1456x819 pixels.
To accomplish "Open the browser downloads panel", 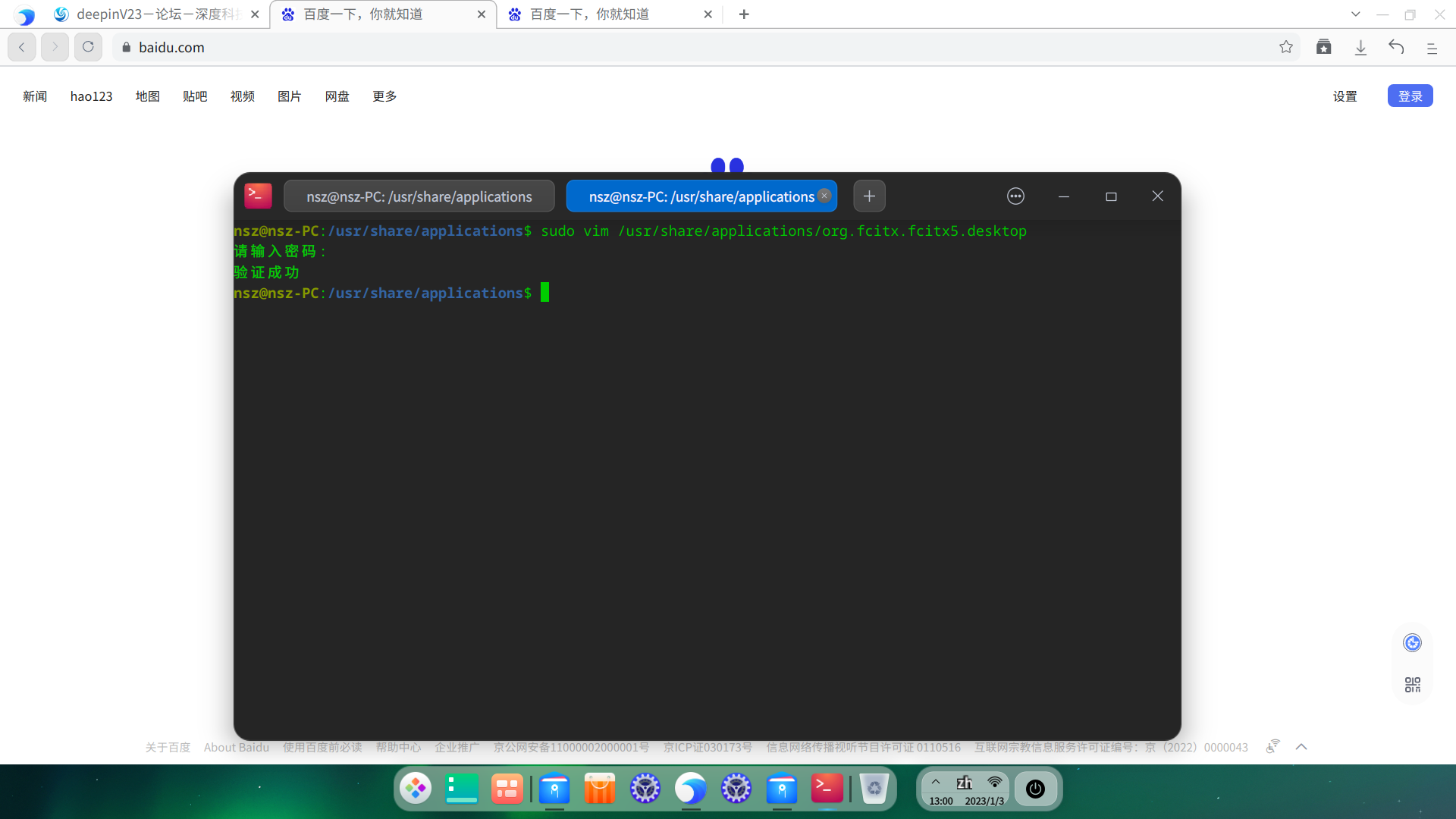I will 1360,47.
